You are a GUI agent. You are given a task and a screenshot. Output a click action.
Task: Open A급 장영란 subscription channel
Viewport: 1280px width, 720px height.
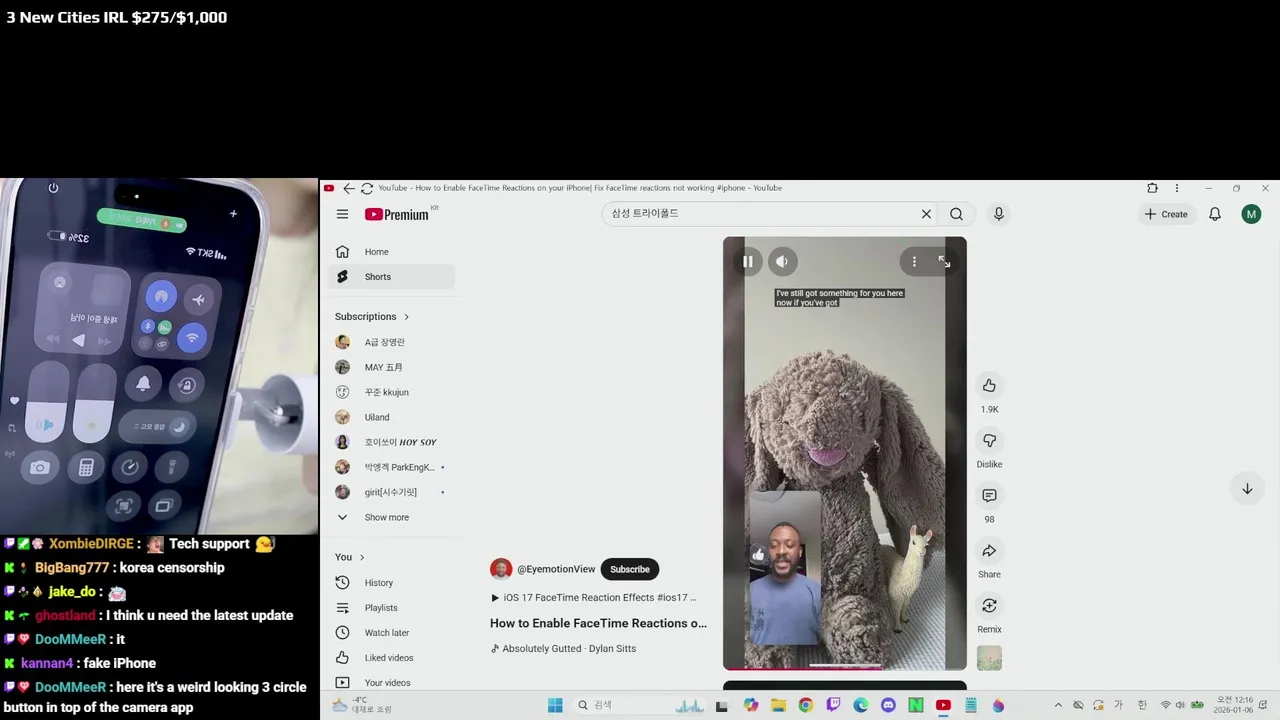392,342
